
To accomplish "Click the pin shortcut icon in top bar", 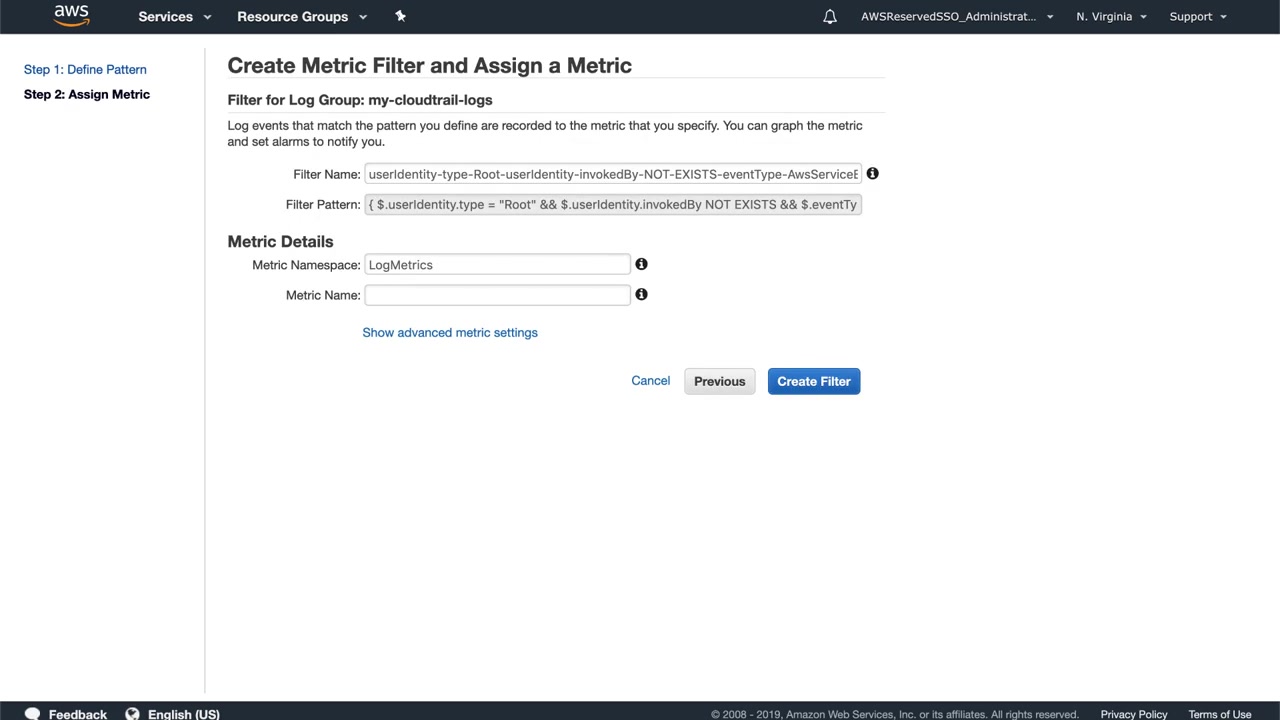I will pos(400,16).
